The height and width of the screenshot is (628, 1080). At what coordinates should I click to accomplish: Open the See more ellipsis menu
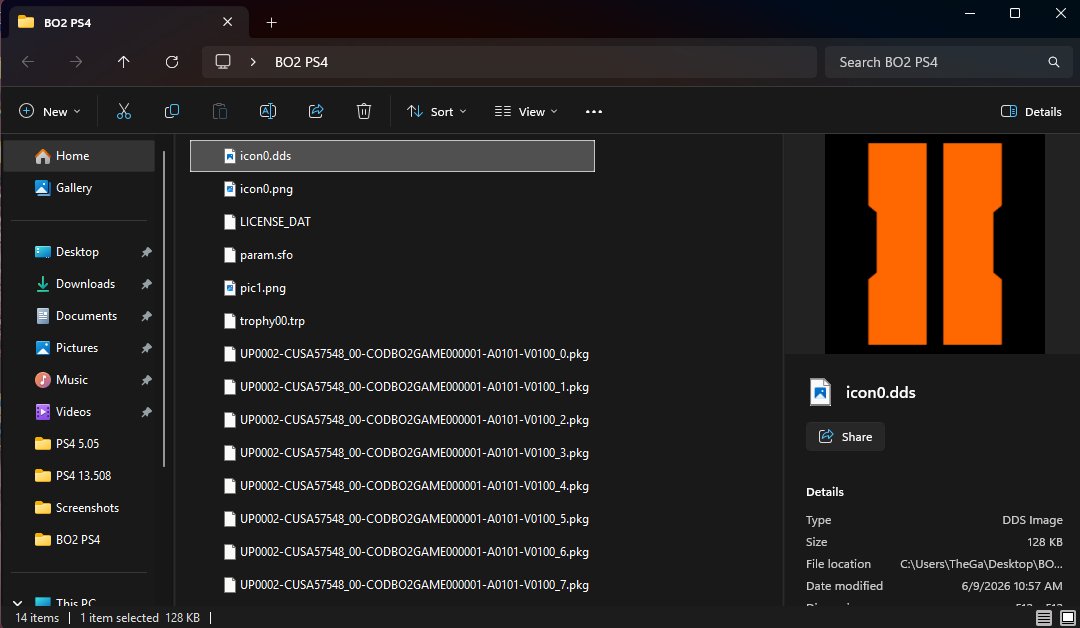point(594,112)
